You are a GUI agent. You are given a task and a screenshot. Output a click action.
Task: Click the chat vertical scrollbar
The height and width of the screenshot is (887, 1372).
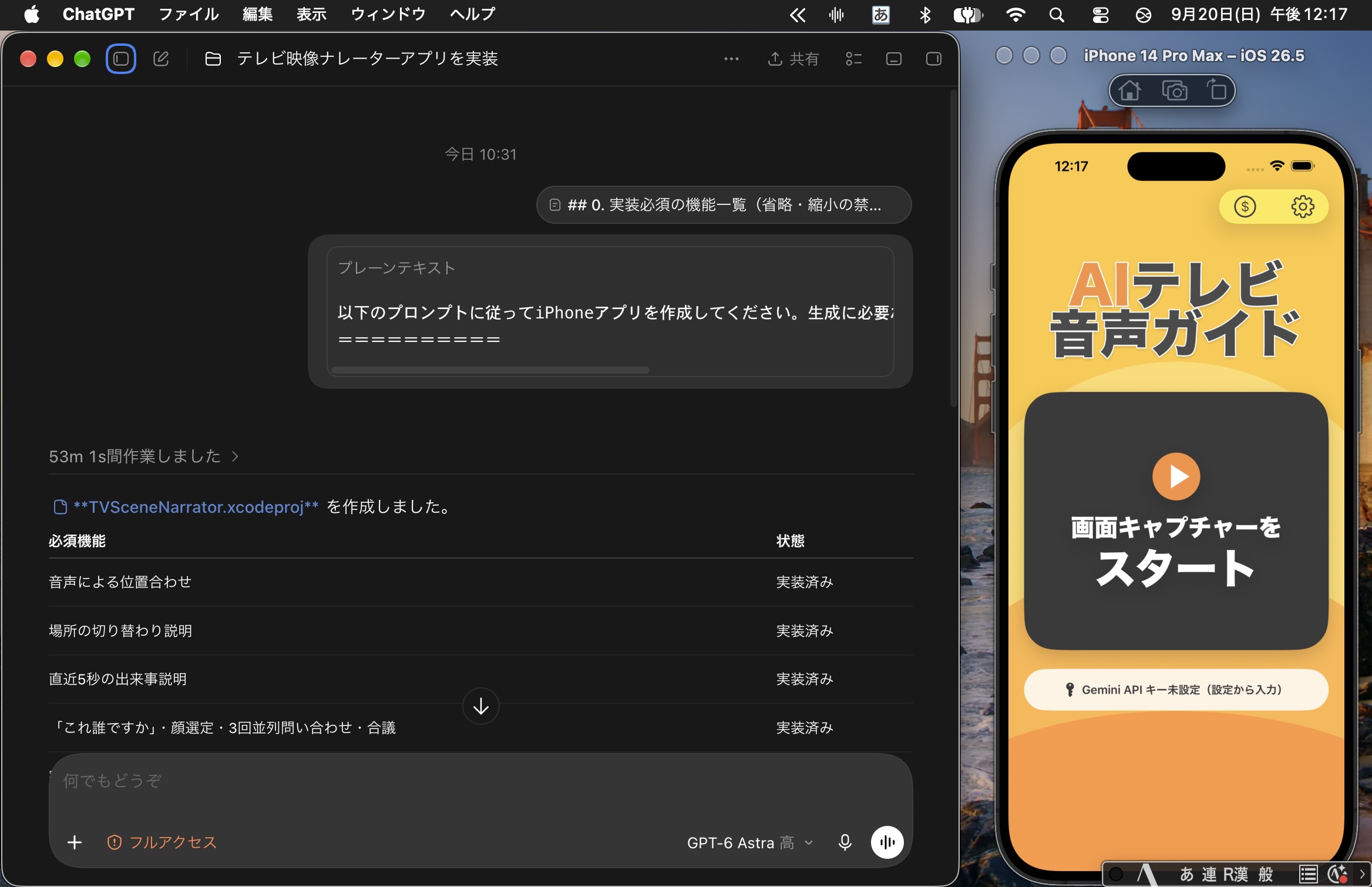click(954, 249)
